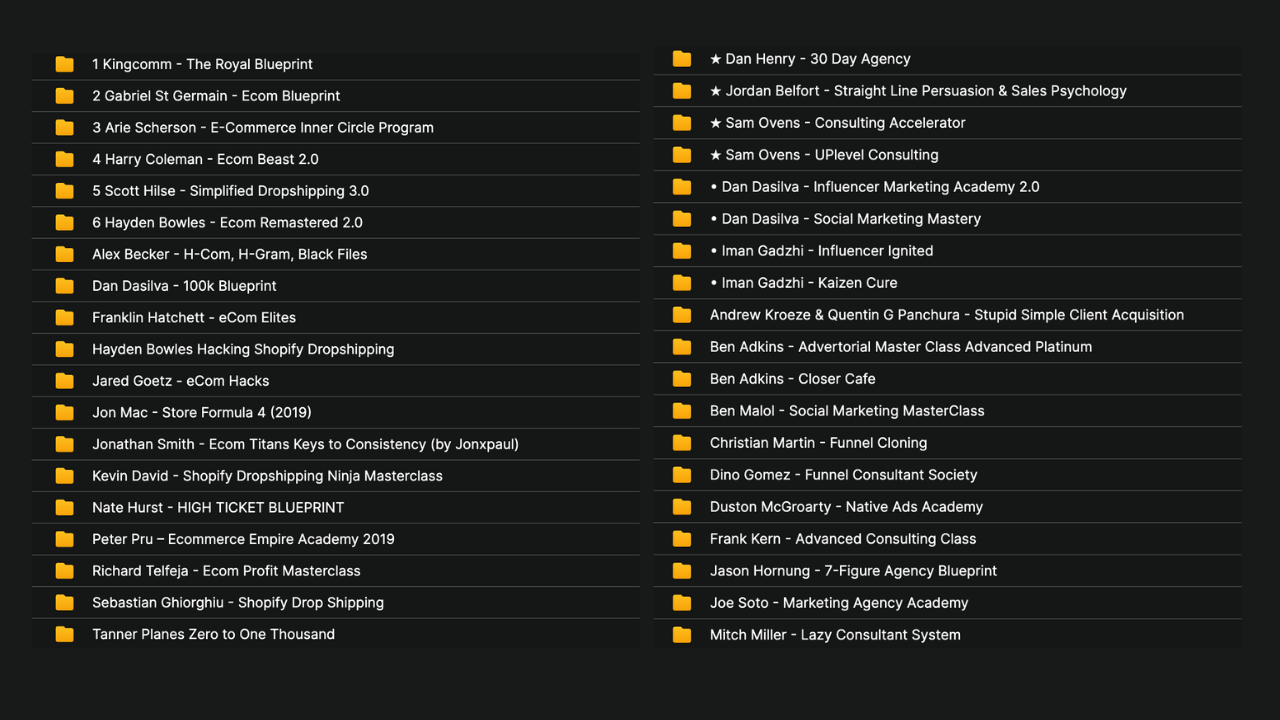Open "Jason Hornung - 7-Figure Agency Blueprint" text

coord(853,571)
